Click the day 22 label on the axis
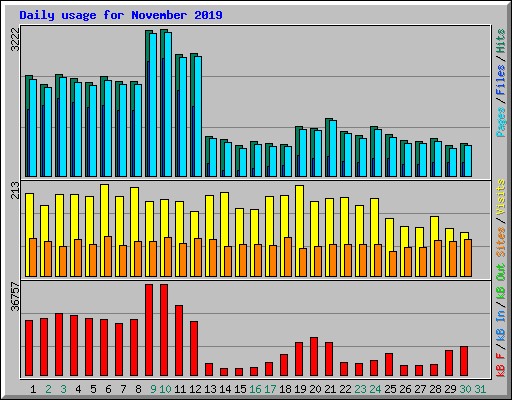512x400 pixels. click(x=345, y=389)
